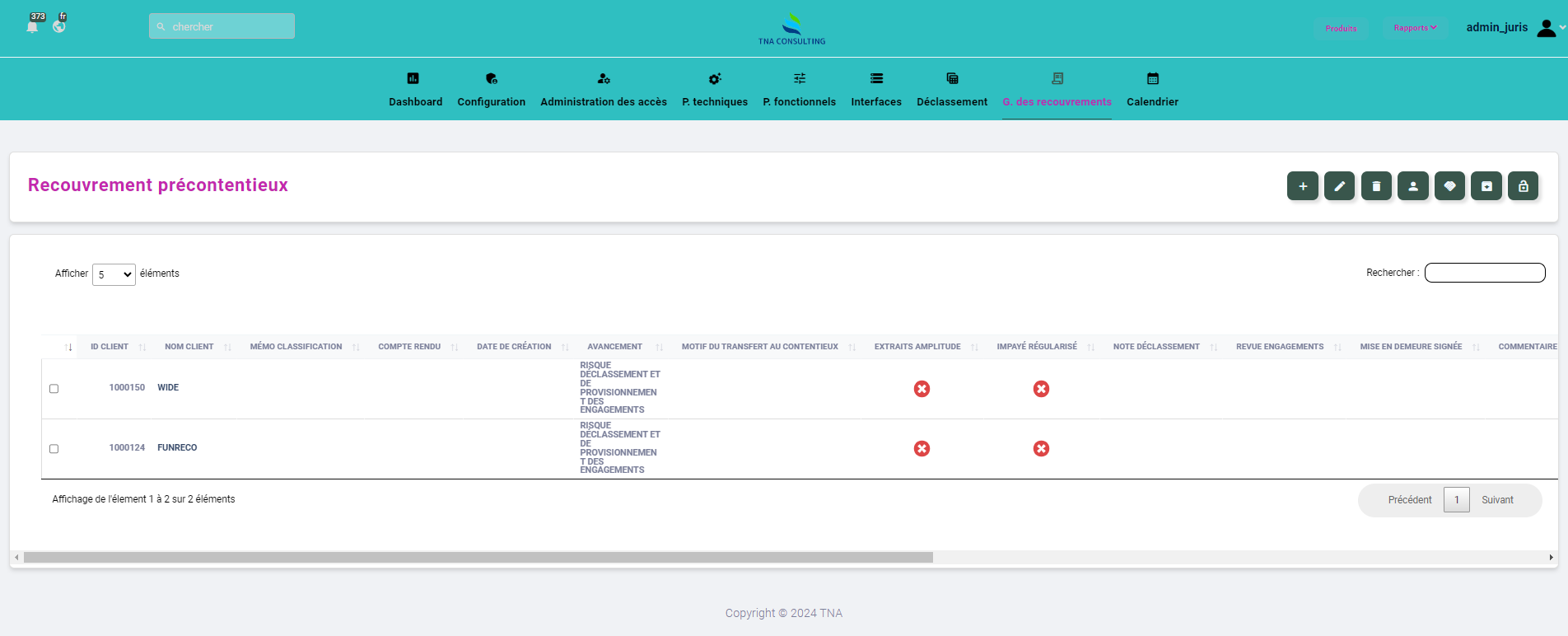The height and width of the screenshot is (636, 1568).
Task: Click the pencil edit button
Action: (1339, 186)
